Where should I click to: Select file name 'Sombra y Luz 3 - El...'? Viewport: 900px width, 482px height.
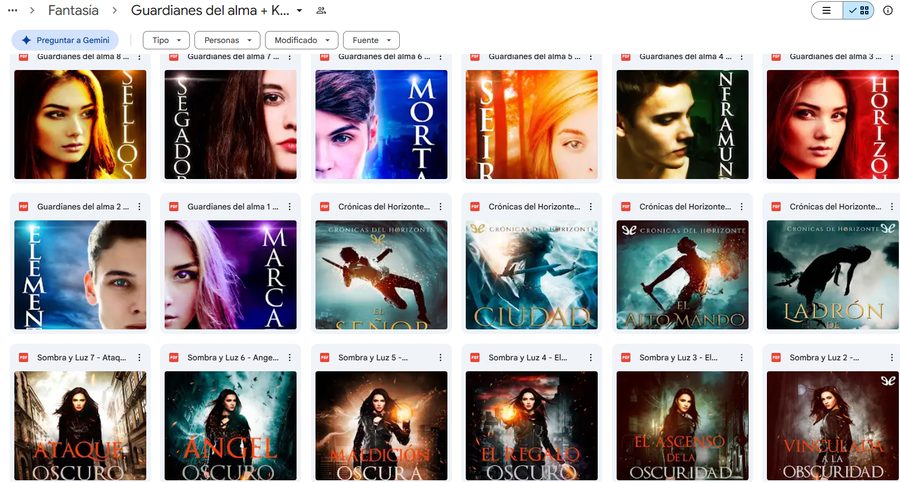click(x=678, y=357)
